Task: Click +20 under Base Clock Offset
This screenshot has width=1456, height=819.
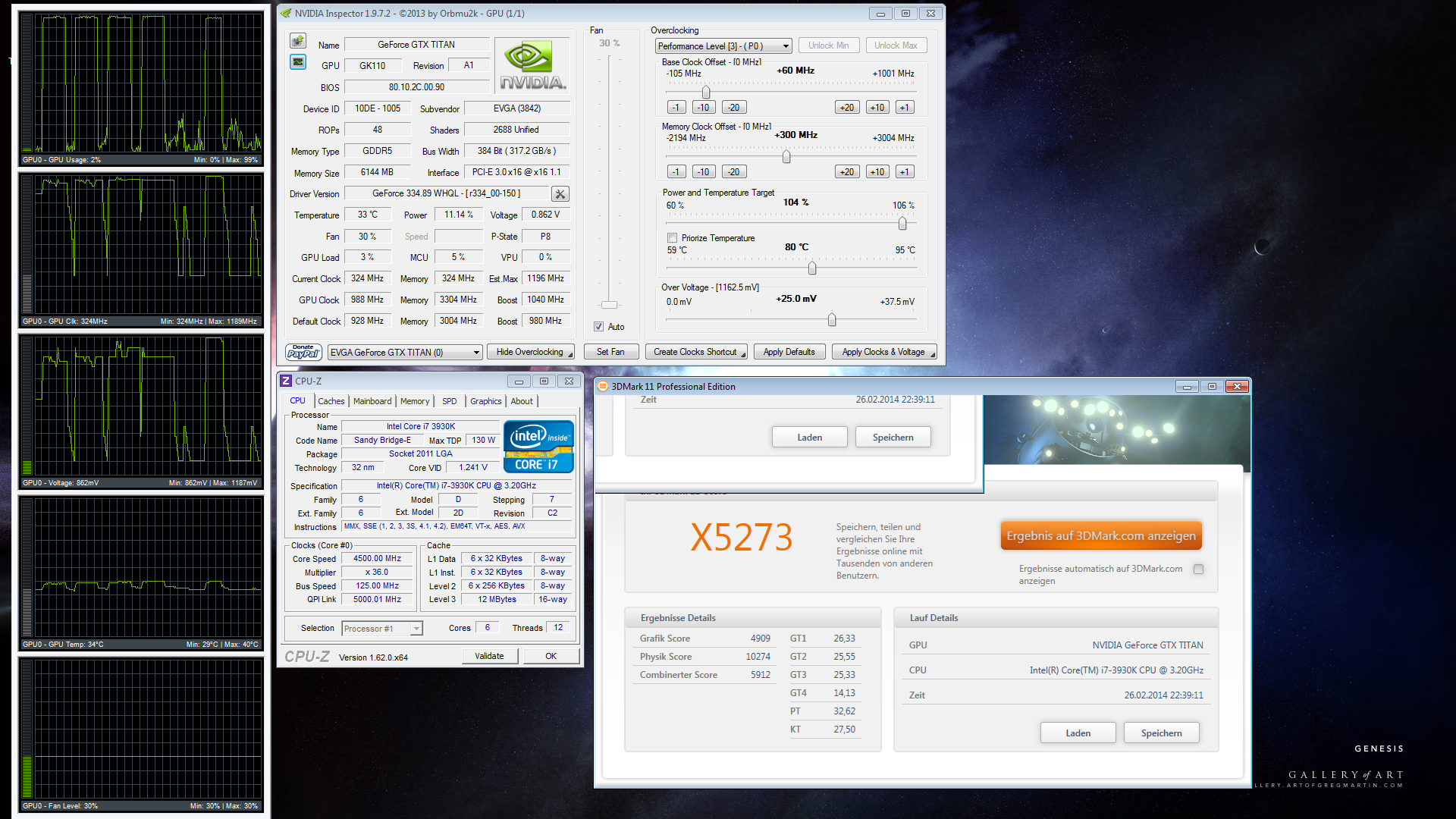Action: coord(847,108)
